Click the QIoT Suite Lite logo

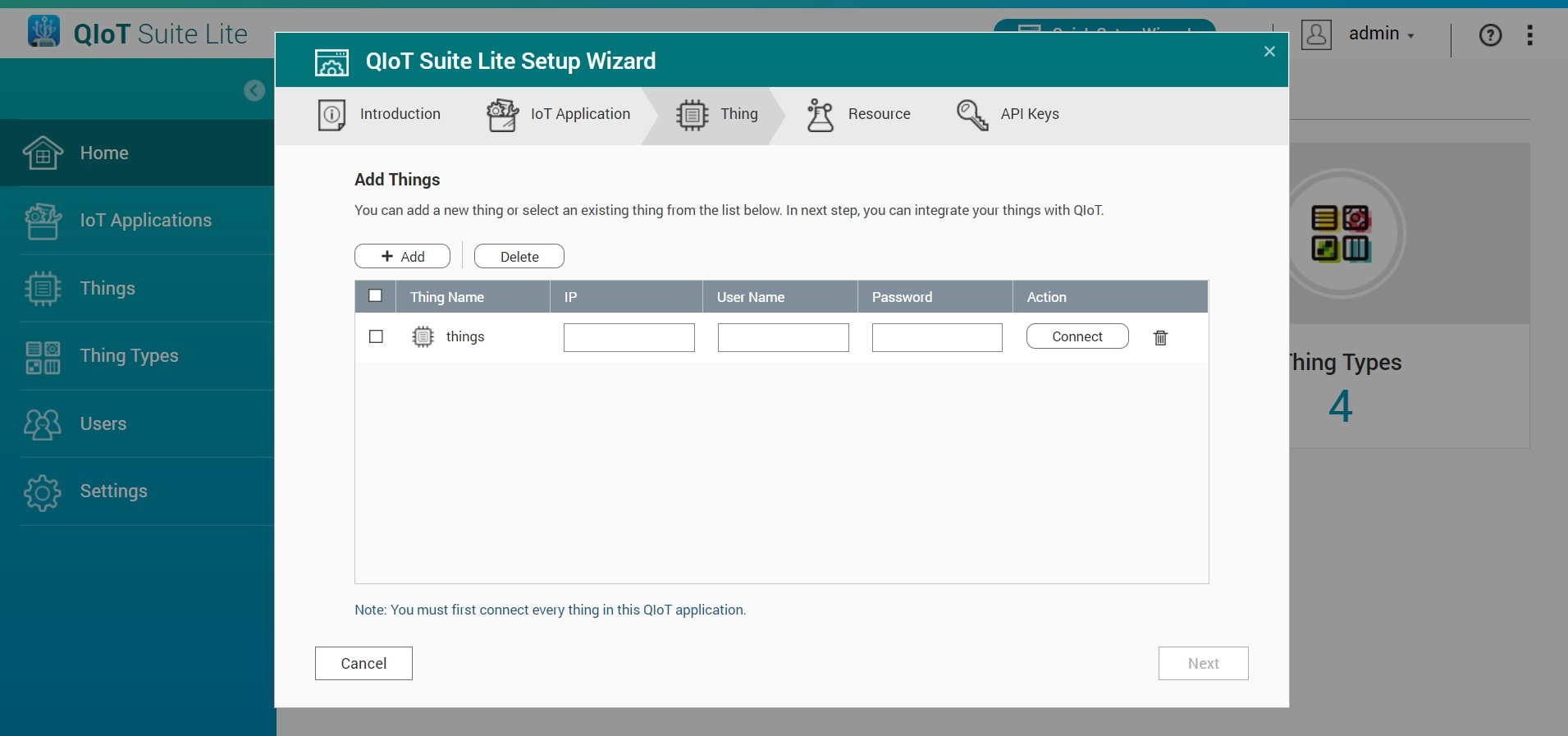click(x=44, y=32)
